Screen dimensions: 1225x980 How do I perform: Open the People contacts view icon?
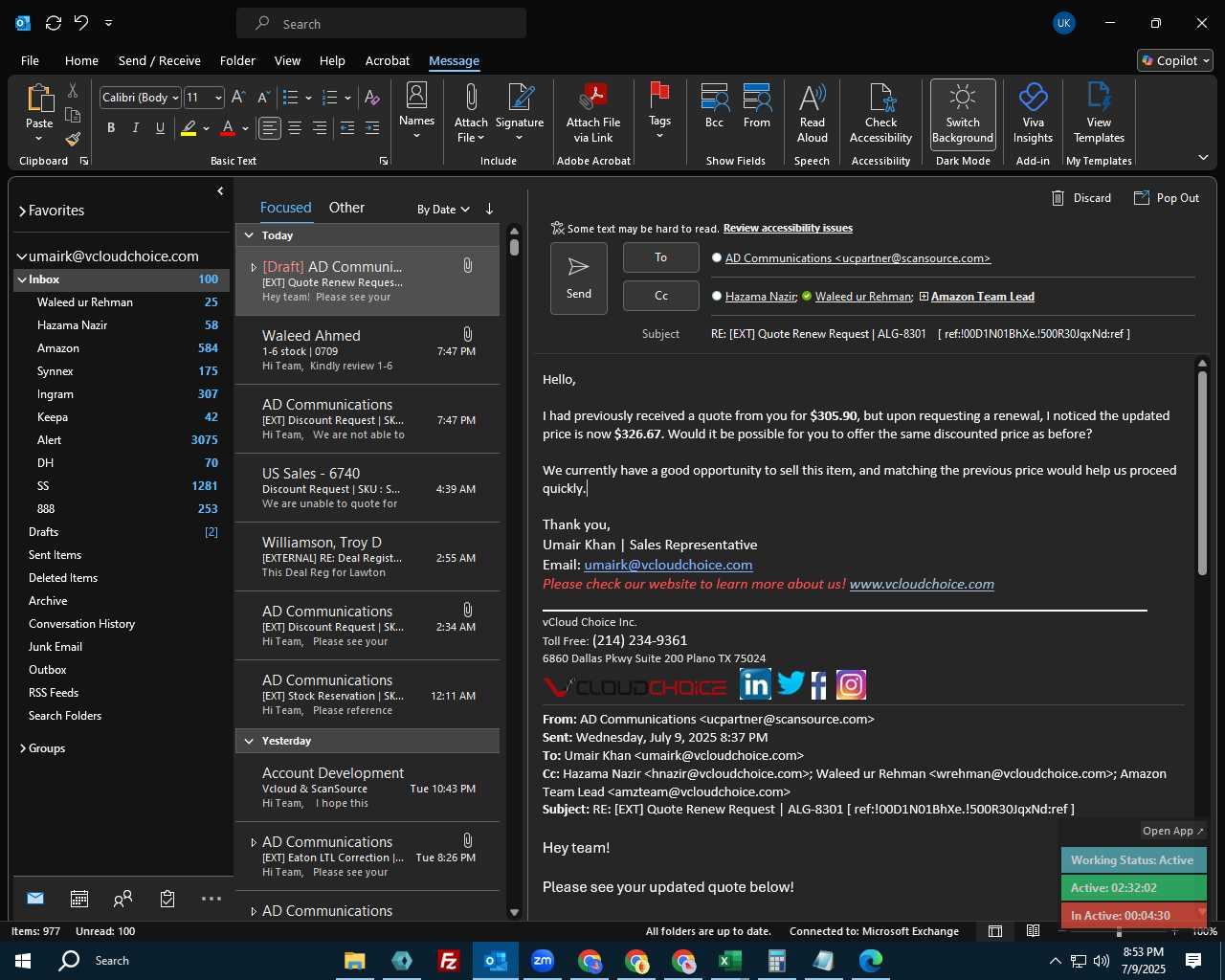coord(122,899)
